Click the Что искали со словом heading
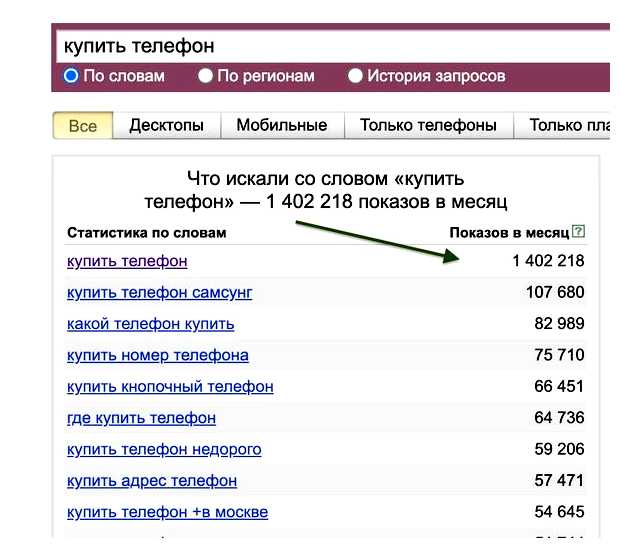Image resolution: width=620 pixels, height=548 pixels. [325, 190]
